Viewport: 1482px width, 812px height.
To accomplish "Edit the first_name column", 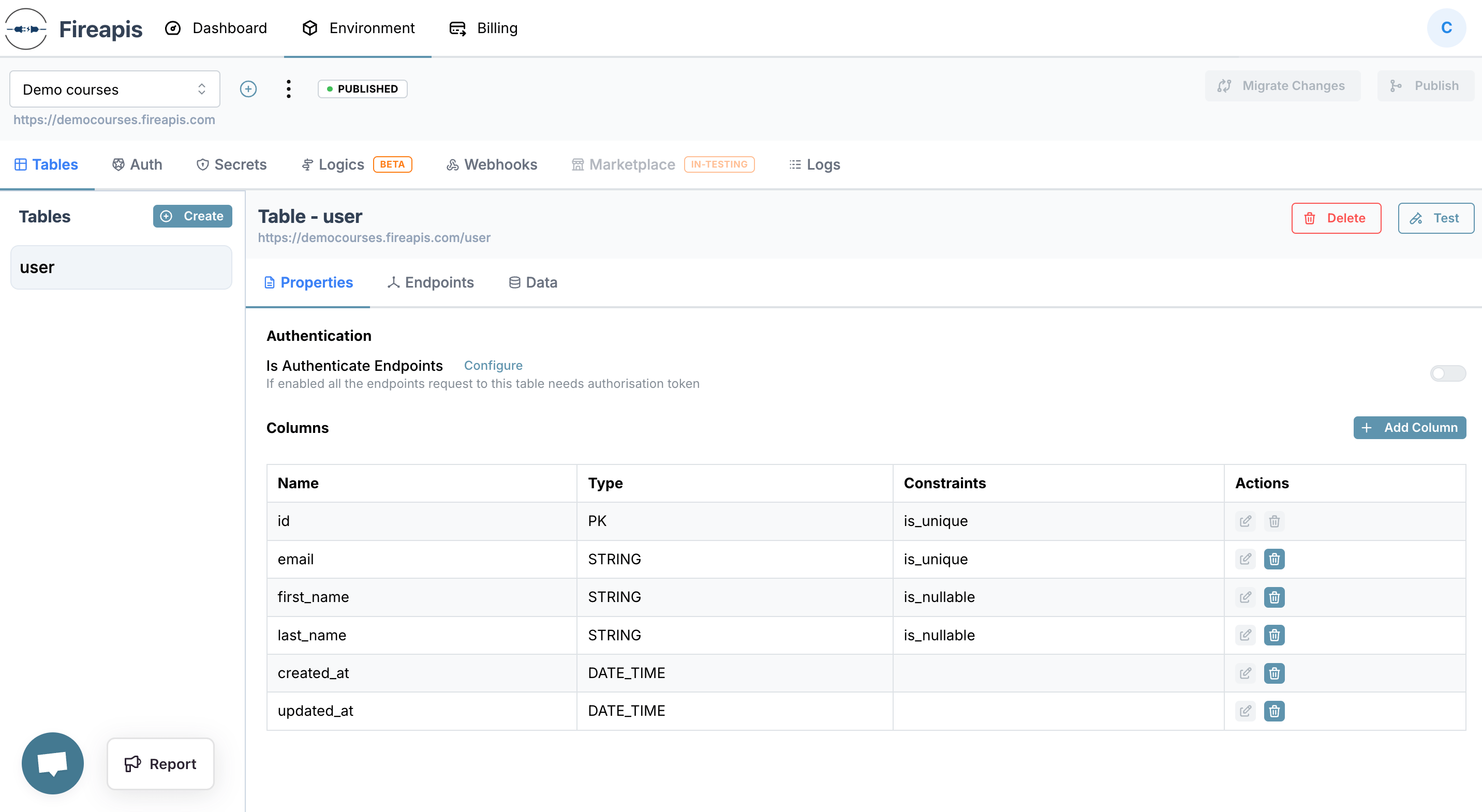I will 1245,597.
